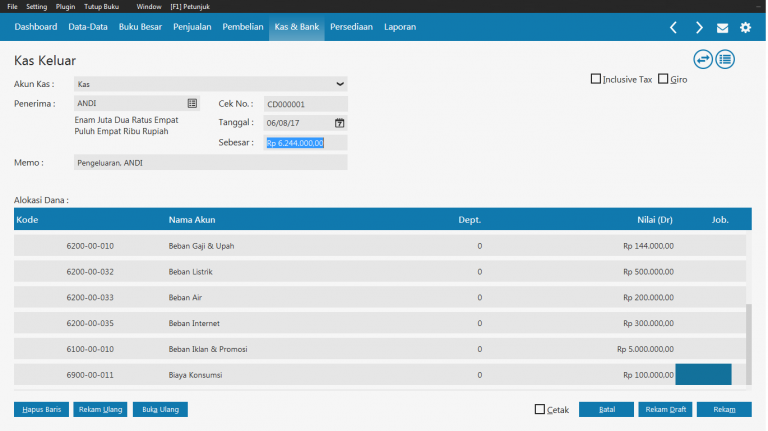This screenshot has height=431, width=768.
Task: Open the Plugin menu
Action: coord(65,6)
